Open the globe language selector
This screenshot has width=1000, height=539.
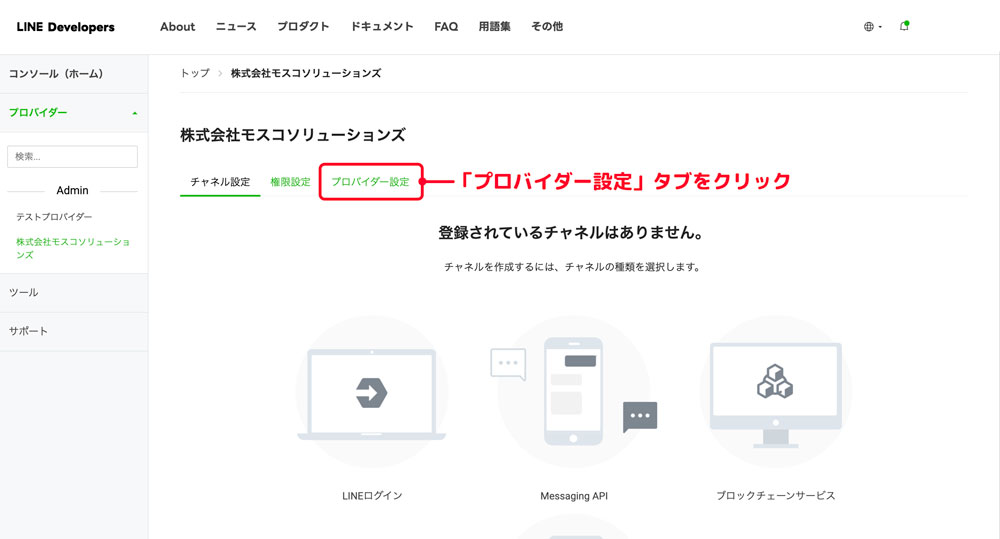tap(872, 27)
